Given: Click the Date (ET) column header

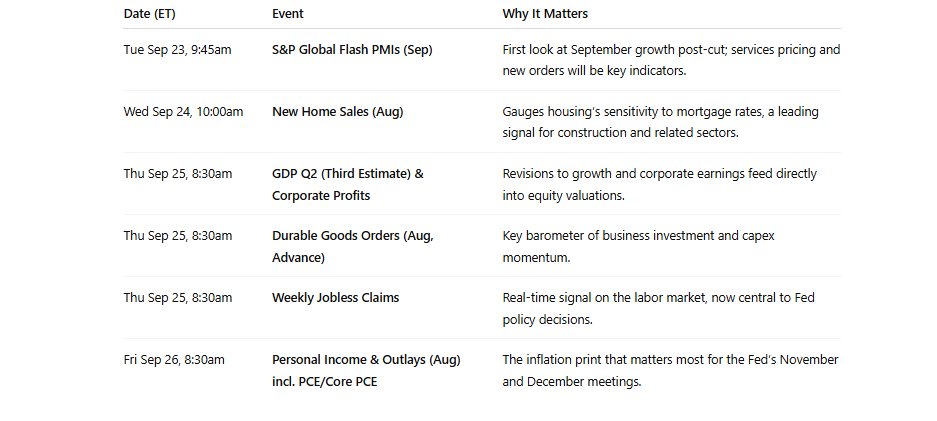Looking at the screenshot, I should click(x=149, y=14).
